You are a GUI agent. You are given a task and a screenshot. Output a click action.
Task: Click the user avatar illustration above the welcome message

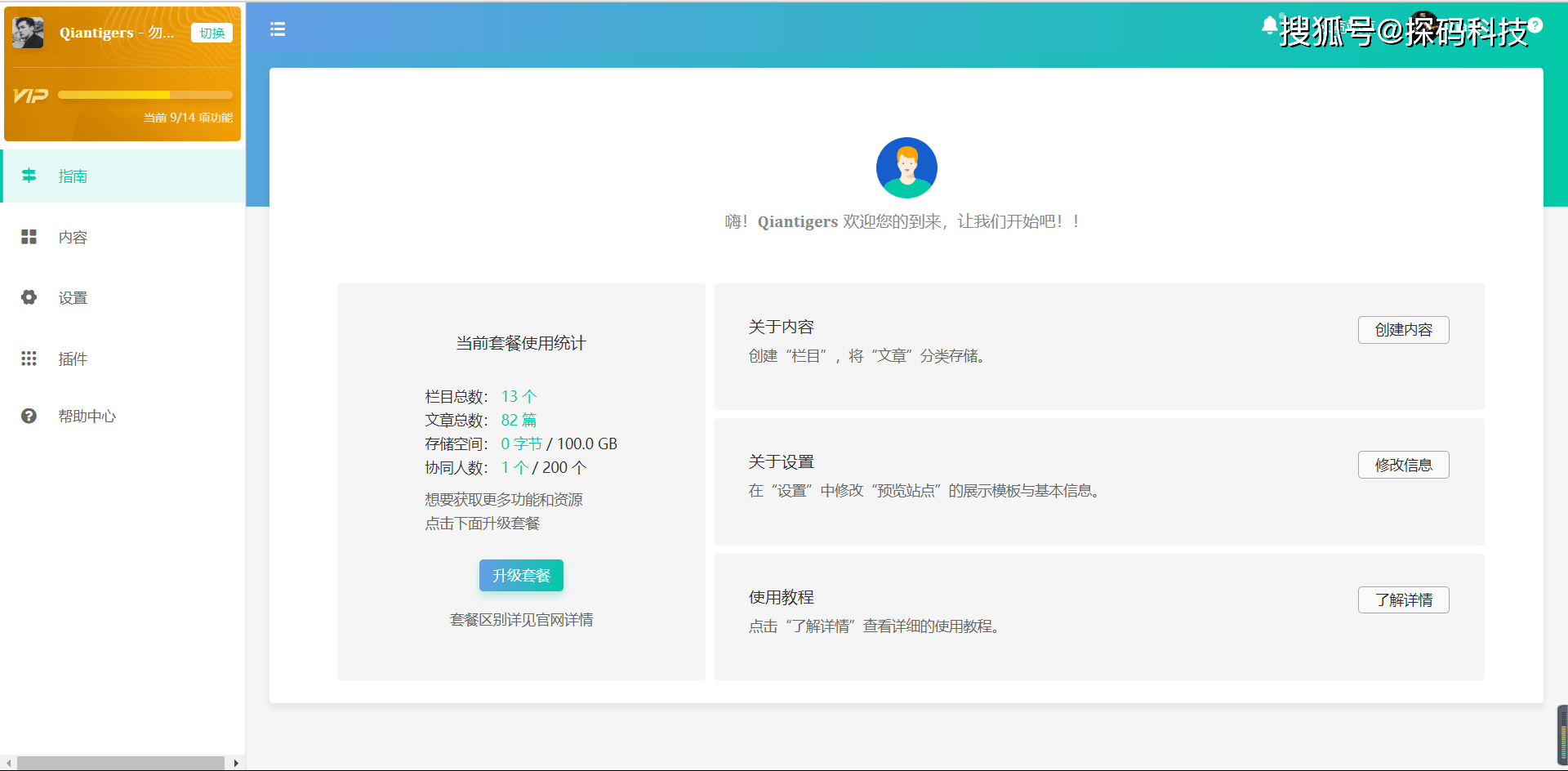(x=906, y=167)
